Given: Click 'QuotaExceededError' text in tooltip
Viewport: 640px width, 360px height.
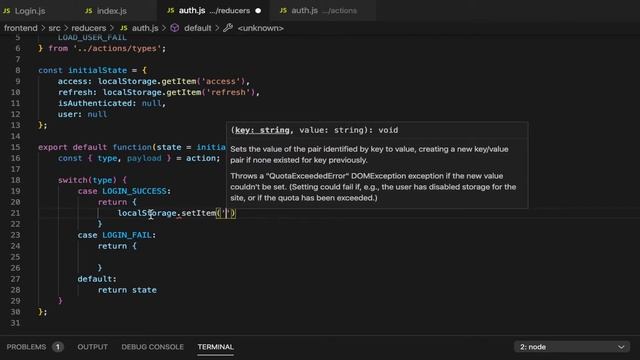Looking at the screenshot, I should point(307,176).
